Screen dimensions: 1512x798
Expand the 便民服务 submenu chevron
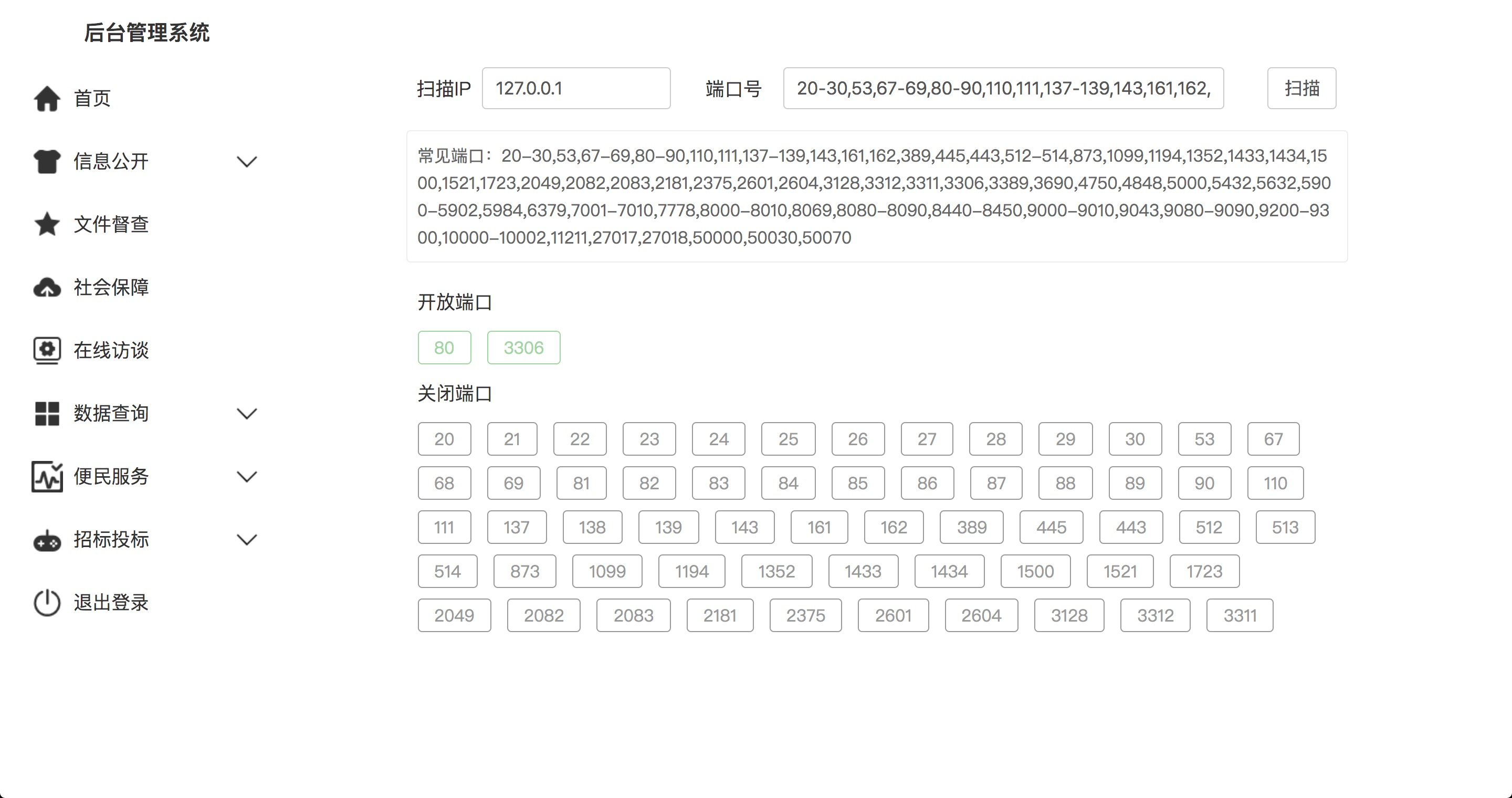(247, 477)
